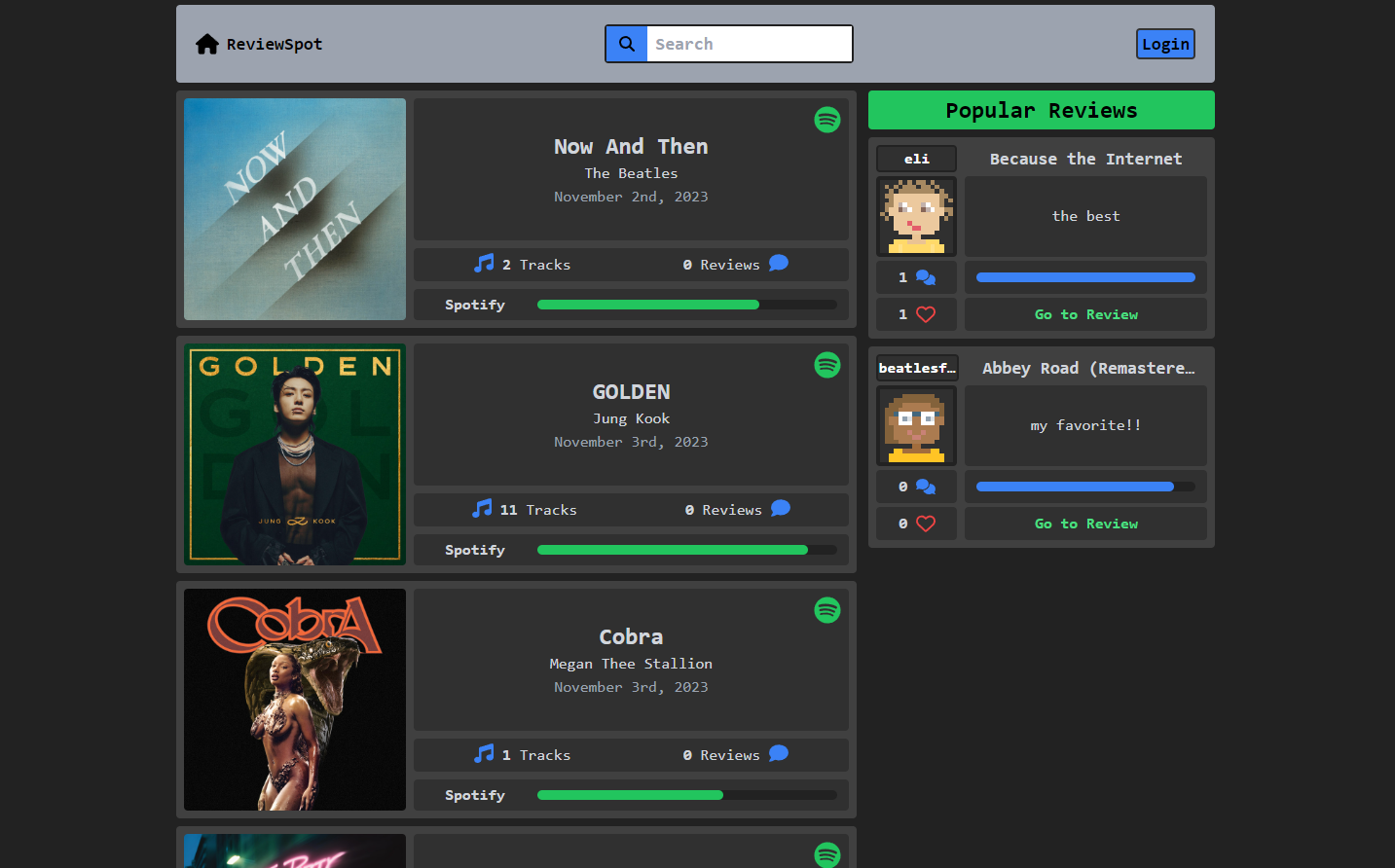Click '11 Tracks' text on GOLDEN
The width and height of the screenshot is (1395, 868).
pyautogui.click(x=538, y=510)
